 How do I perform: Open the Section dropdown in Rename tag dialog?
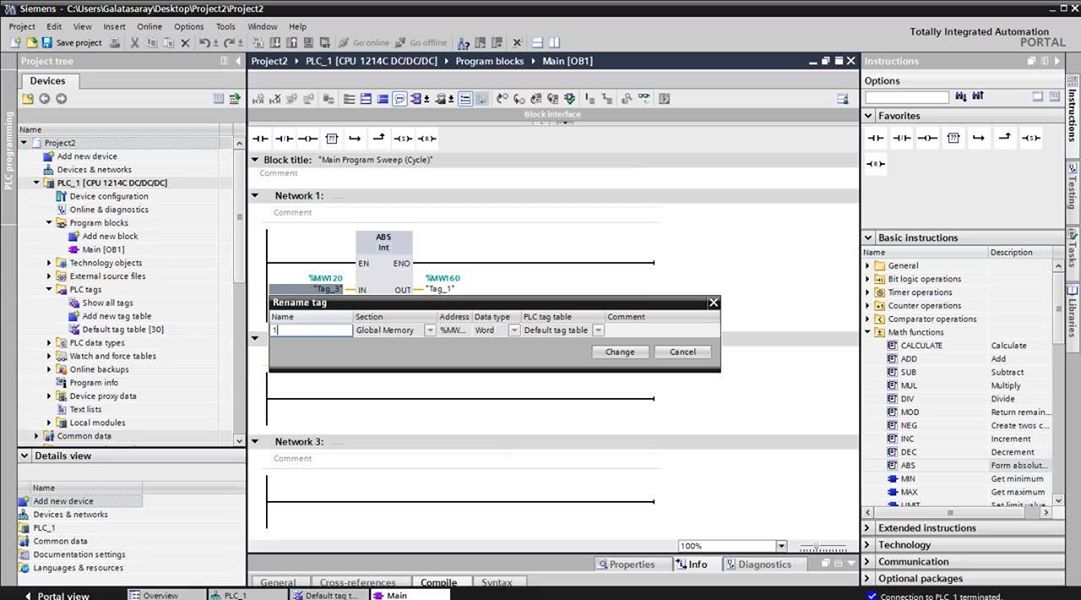pyautogui.click(x=430, y=330)
